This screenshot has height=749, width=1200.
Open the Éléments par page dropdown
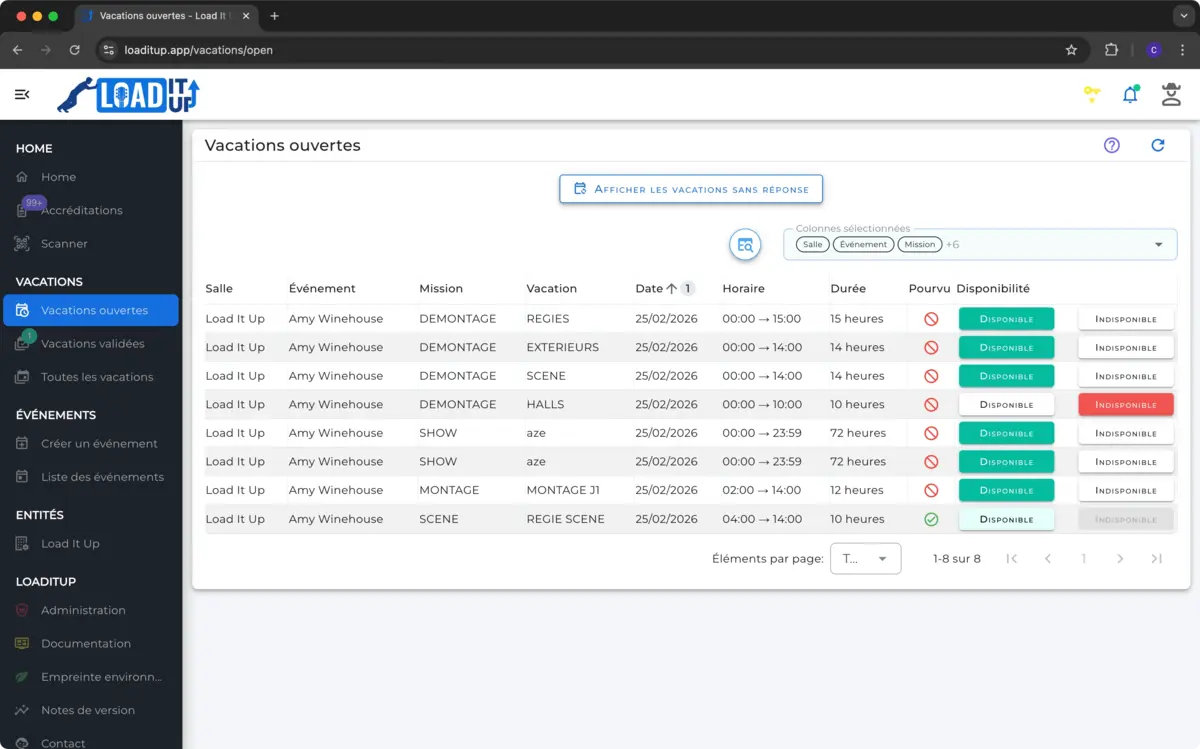[865, 559]
